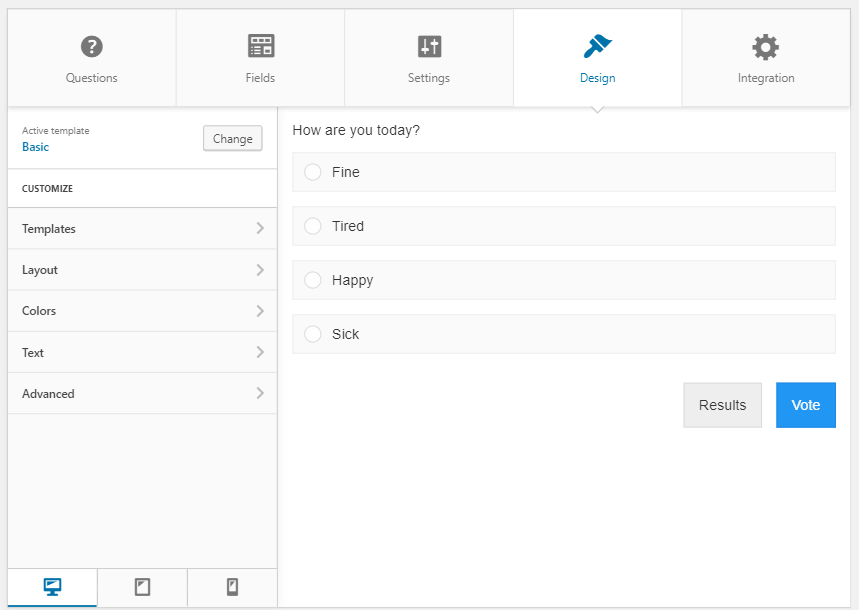Expand the Text section
Image resolution: width=859 pixels, height=610 pixels.
[x=142, y=353]
